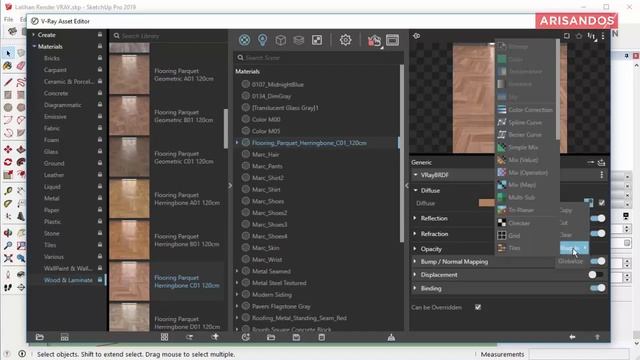Select 0107_MidnightBlue material
This screenshot has width=640, height=360.
pos(278,84)
